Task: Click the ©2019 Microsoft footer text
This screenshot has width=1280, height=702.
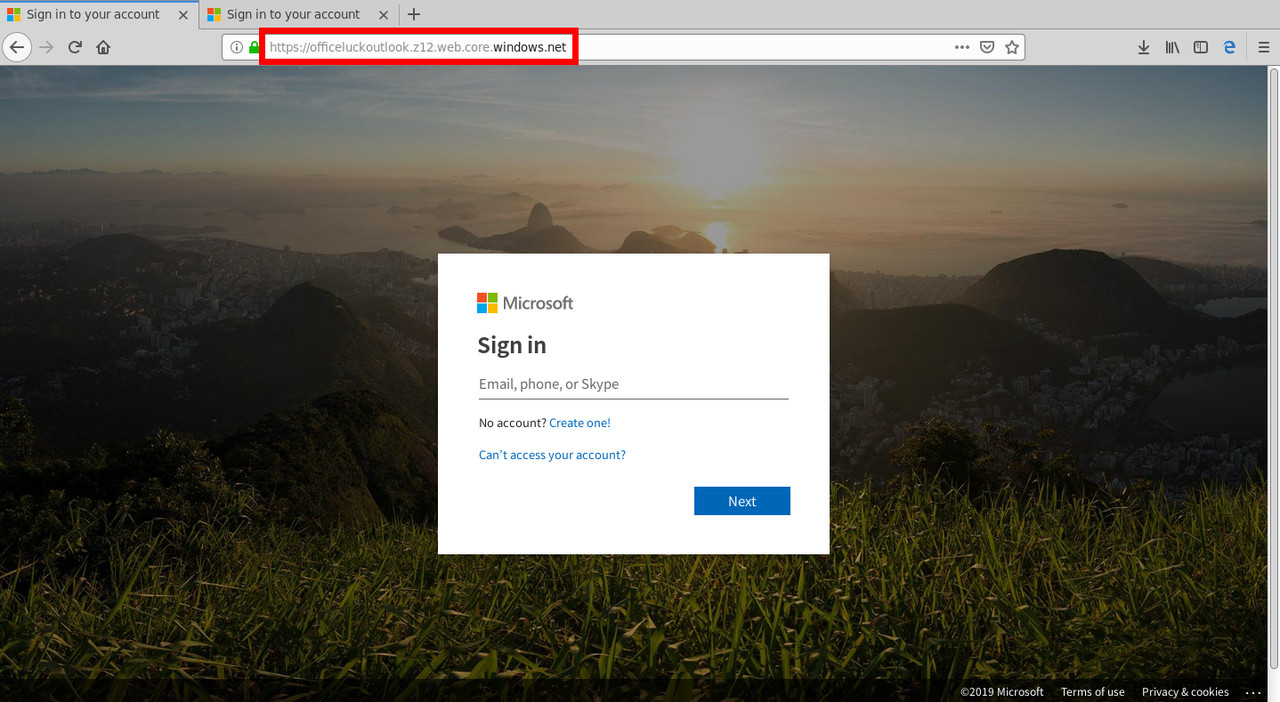Action: 1002,692
